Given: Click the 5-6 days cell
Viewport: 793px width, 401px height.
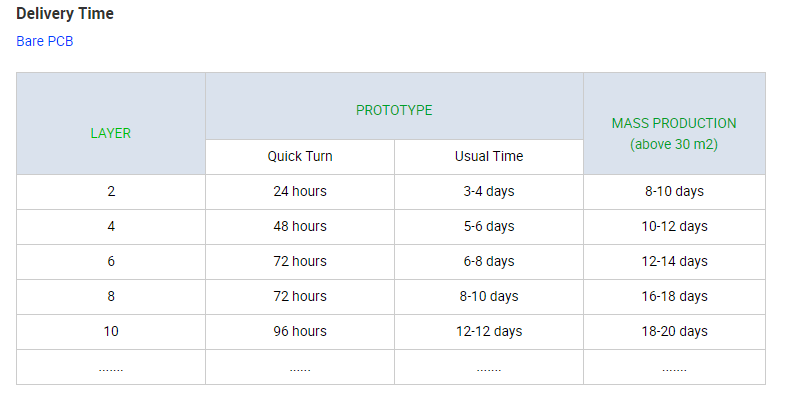Looking at the screenshot, I should point(489,227).
